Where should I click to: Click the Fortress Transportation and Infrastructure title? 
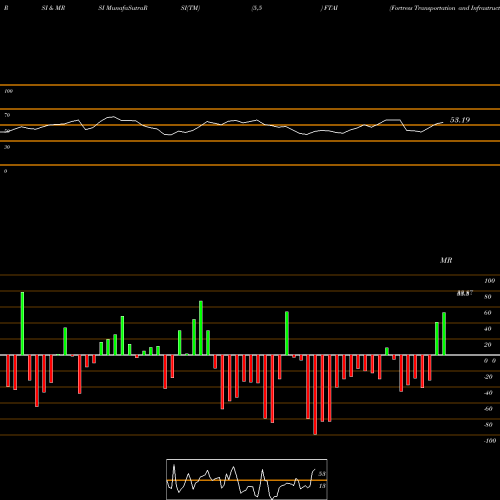tap(445, 8)
